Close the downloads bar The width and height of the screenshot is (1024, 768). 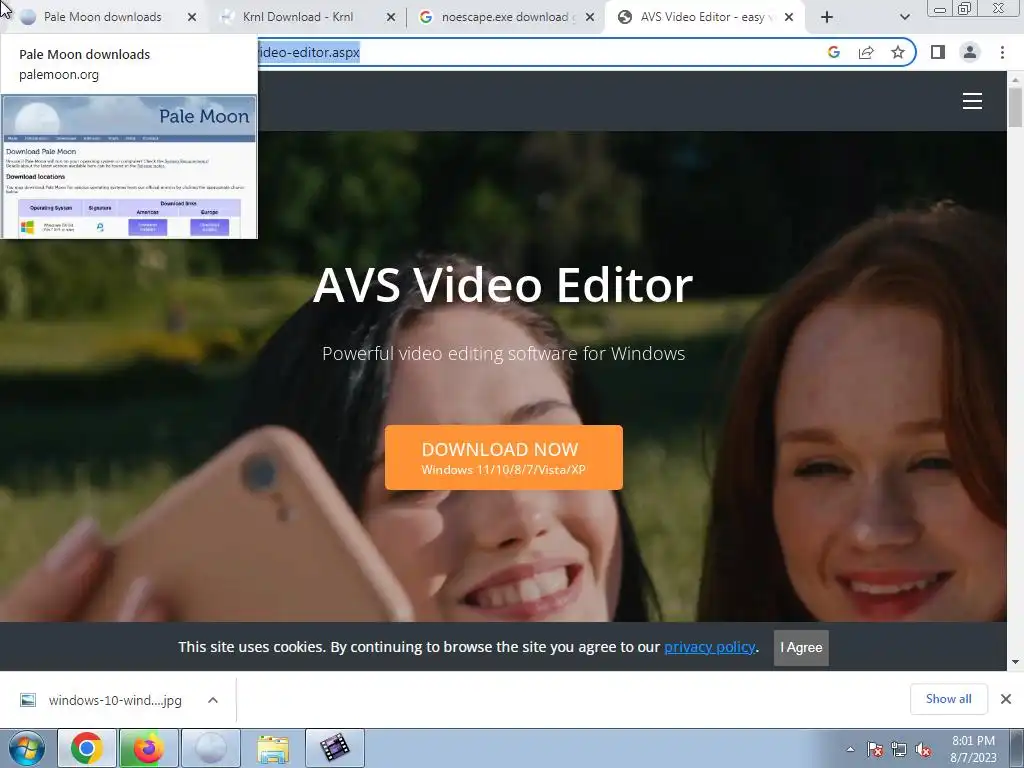tap(1006, 699)
